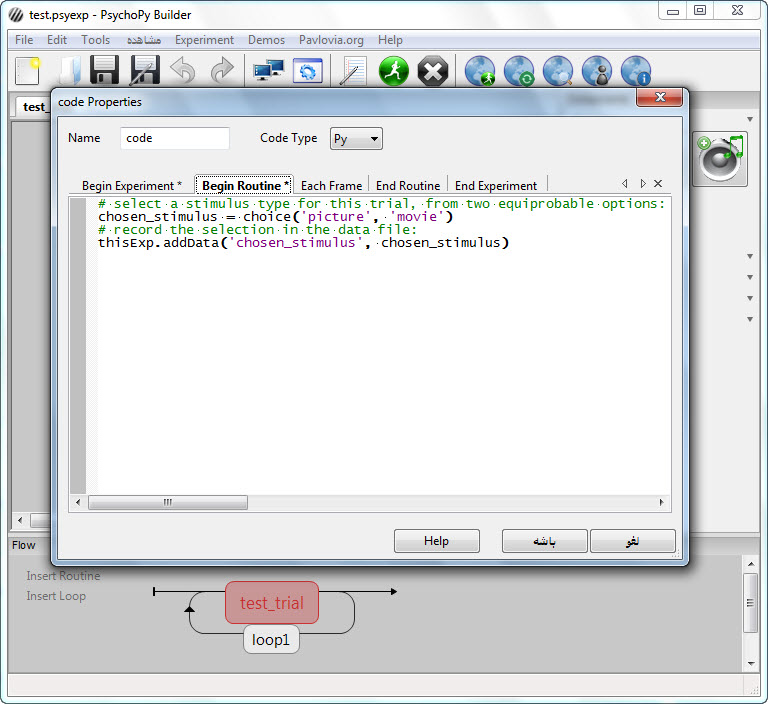Click the Save As toolbar icon

pos(144,71)
